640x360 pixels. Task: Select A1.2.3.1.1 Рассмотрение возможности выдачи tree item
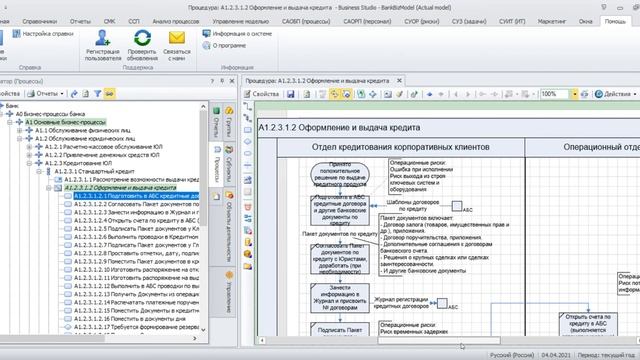coord(131,179)
